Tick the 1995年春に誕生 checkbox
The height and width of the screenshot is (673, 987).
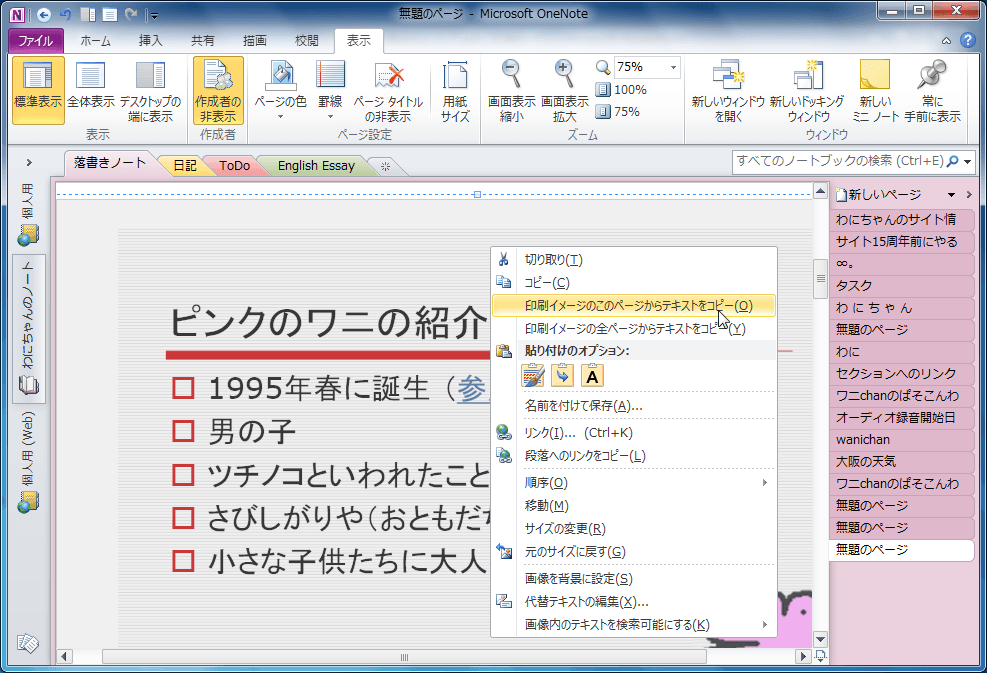[183, 388]
